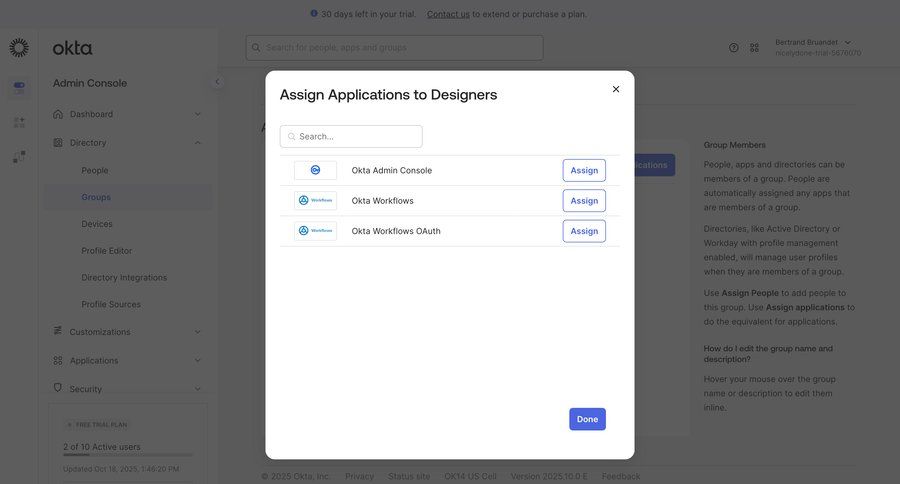
Task: Click the Okta Workflows OAuth app logo
Action: 315,231
